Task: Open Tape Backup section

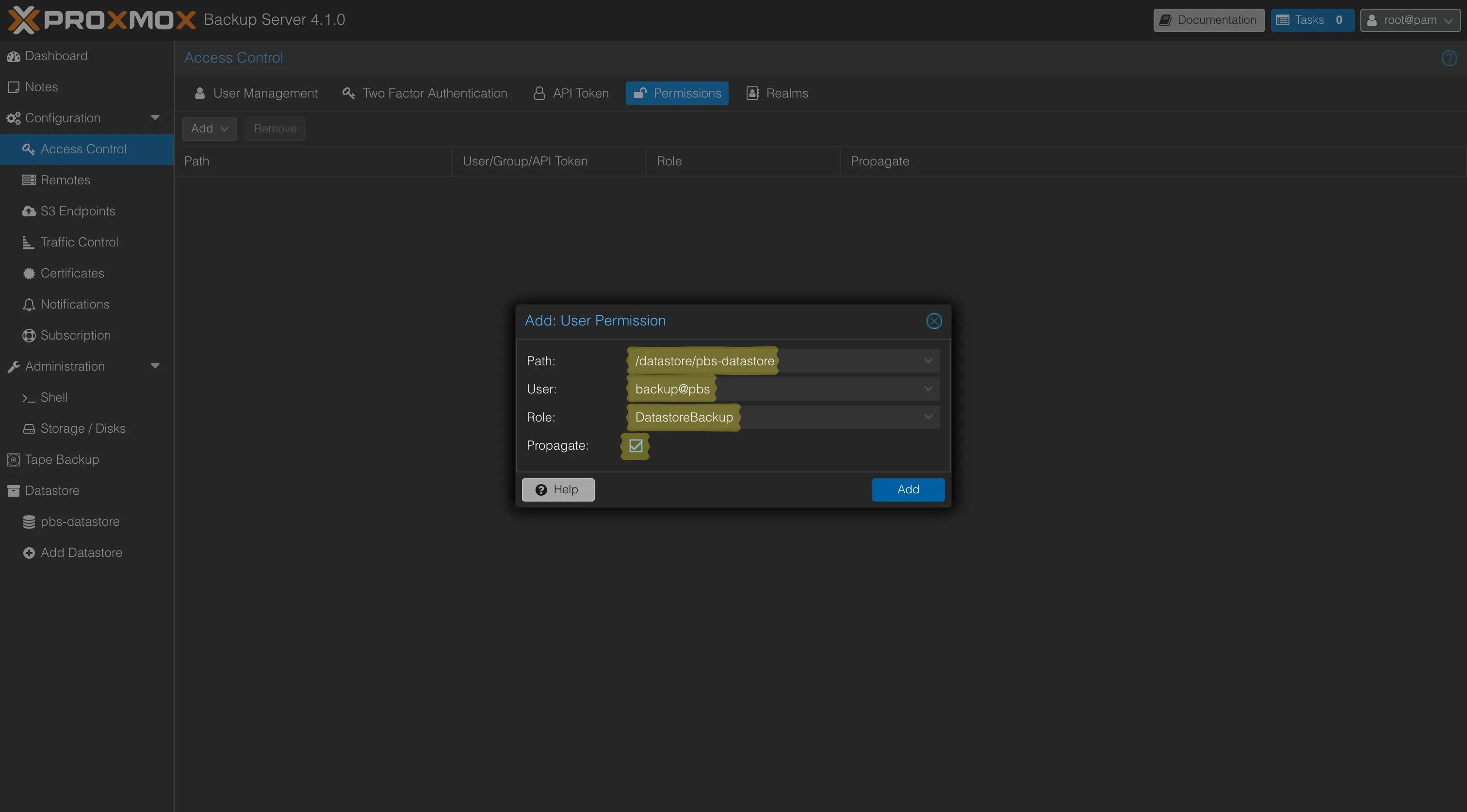Action: [x=86, y=459]
